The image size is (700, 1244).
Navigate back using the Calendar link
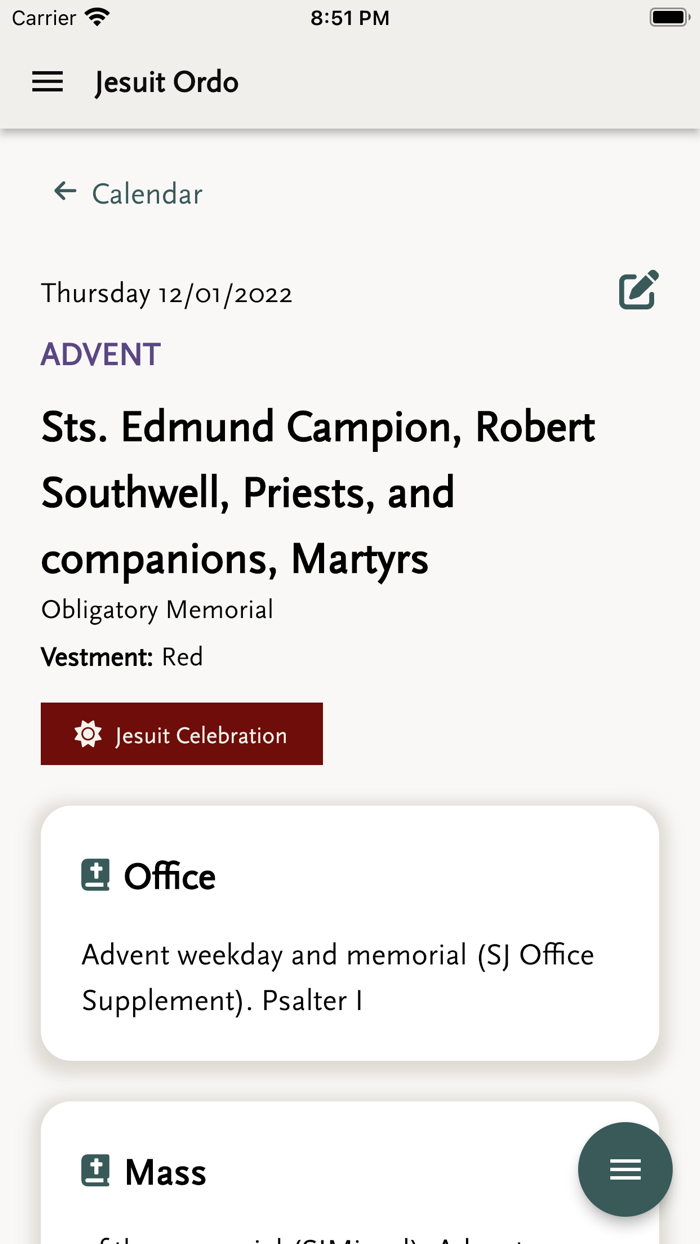pos(146,194)
